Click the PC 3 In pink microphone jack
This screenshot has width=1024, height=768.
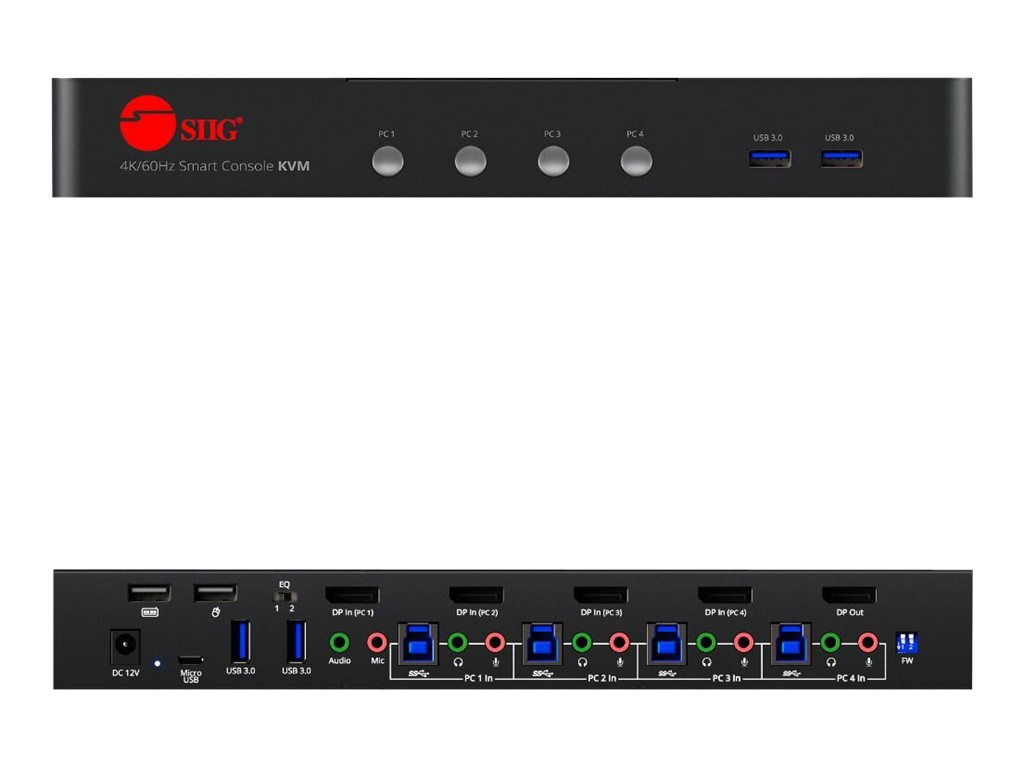tap(743, 643)
